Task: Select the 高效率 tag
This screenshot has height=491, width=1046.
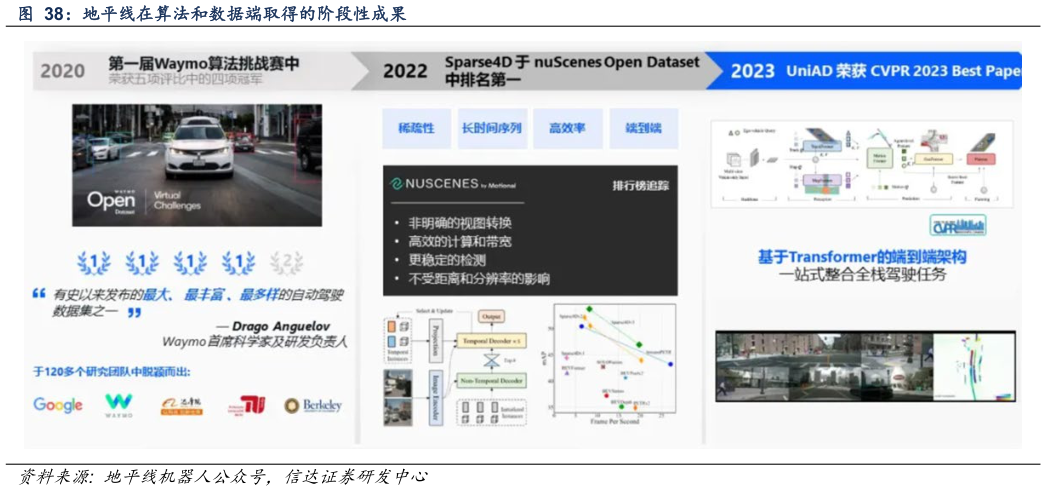Action: point(568,128)
